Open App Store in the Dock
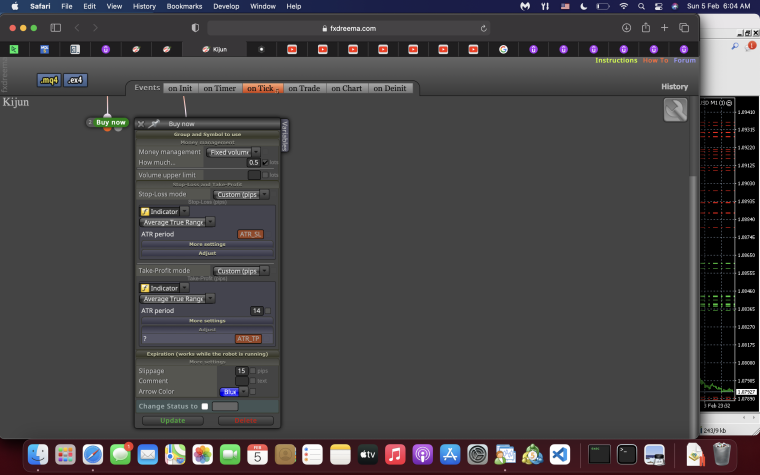Viewport: 760px width, 475px height. 450,455
